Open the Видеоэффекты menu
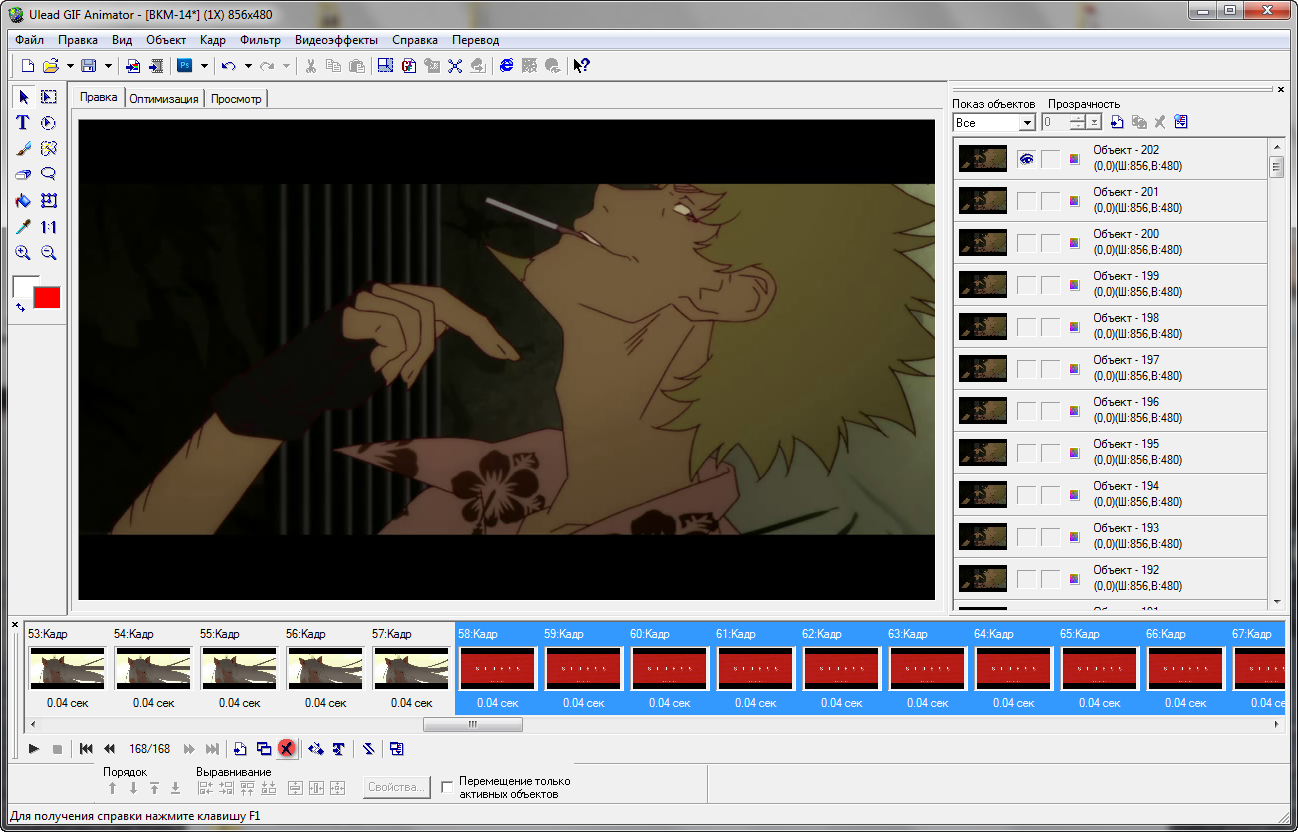The image size is (1298, 832). (336, 40)
